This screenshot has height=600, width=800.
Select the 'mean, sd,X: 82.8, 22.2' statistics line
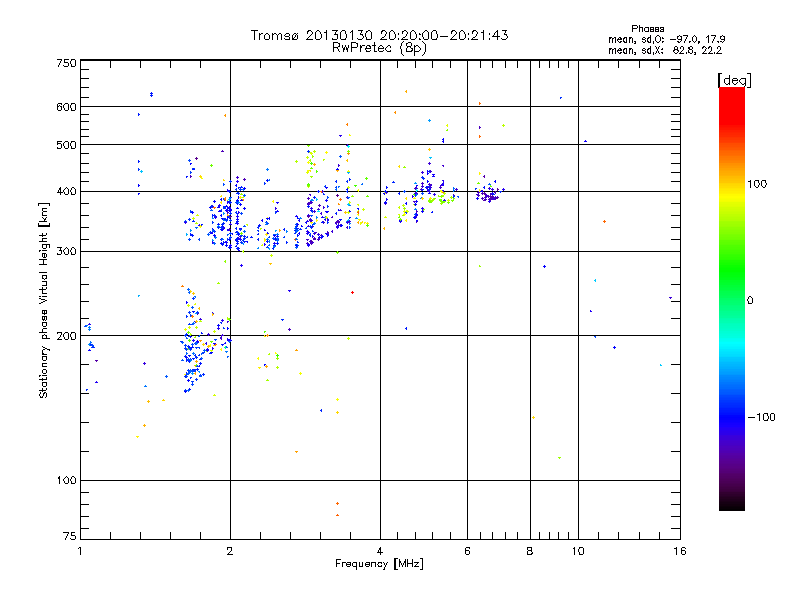[665, 51]
